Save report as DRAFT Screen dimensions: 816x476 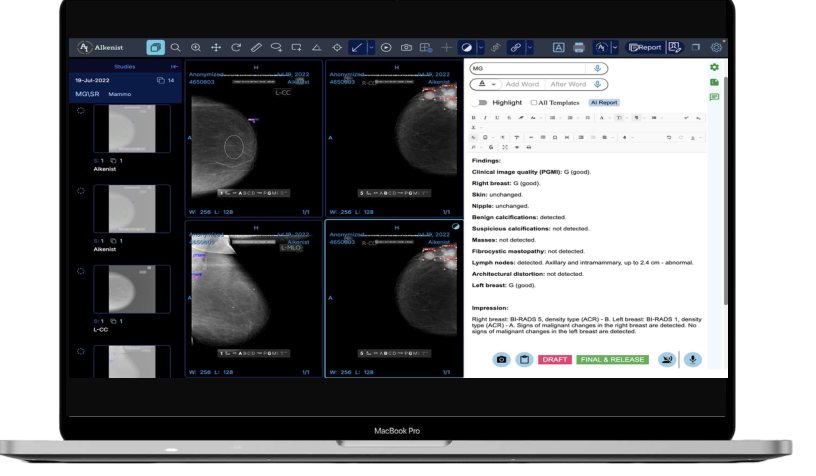pos(555,359)
